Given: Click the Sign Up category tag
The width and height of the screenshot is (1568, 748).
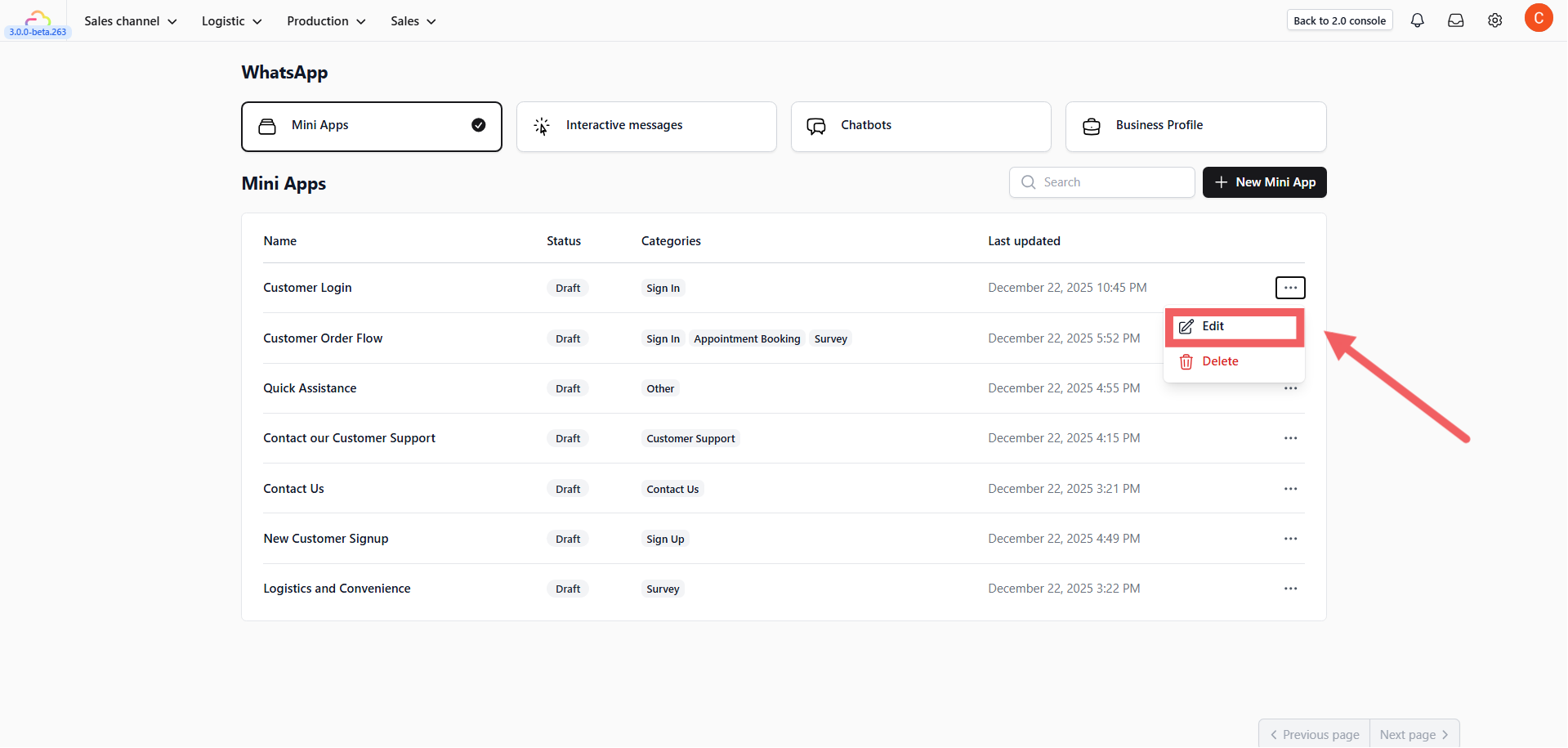Looking at the screenshot, I should tap(665, 540).
